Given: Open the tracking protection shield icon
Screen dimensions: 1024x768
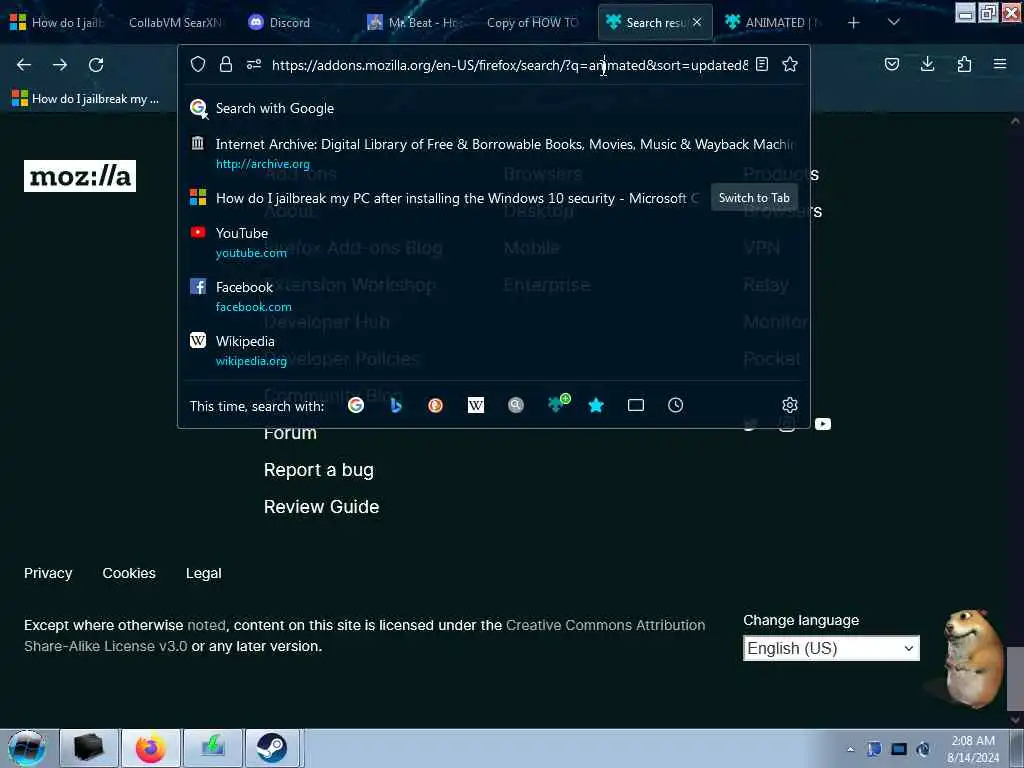Looking at the screenshot, I should point(198,64).
